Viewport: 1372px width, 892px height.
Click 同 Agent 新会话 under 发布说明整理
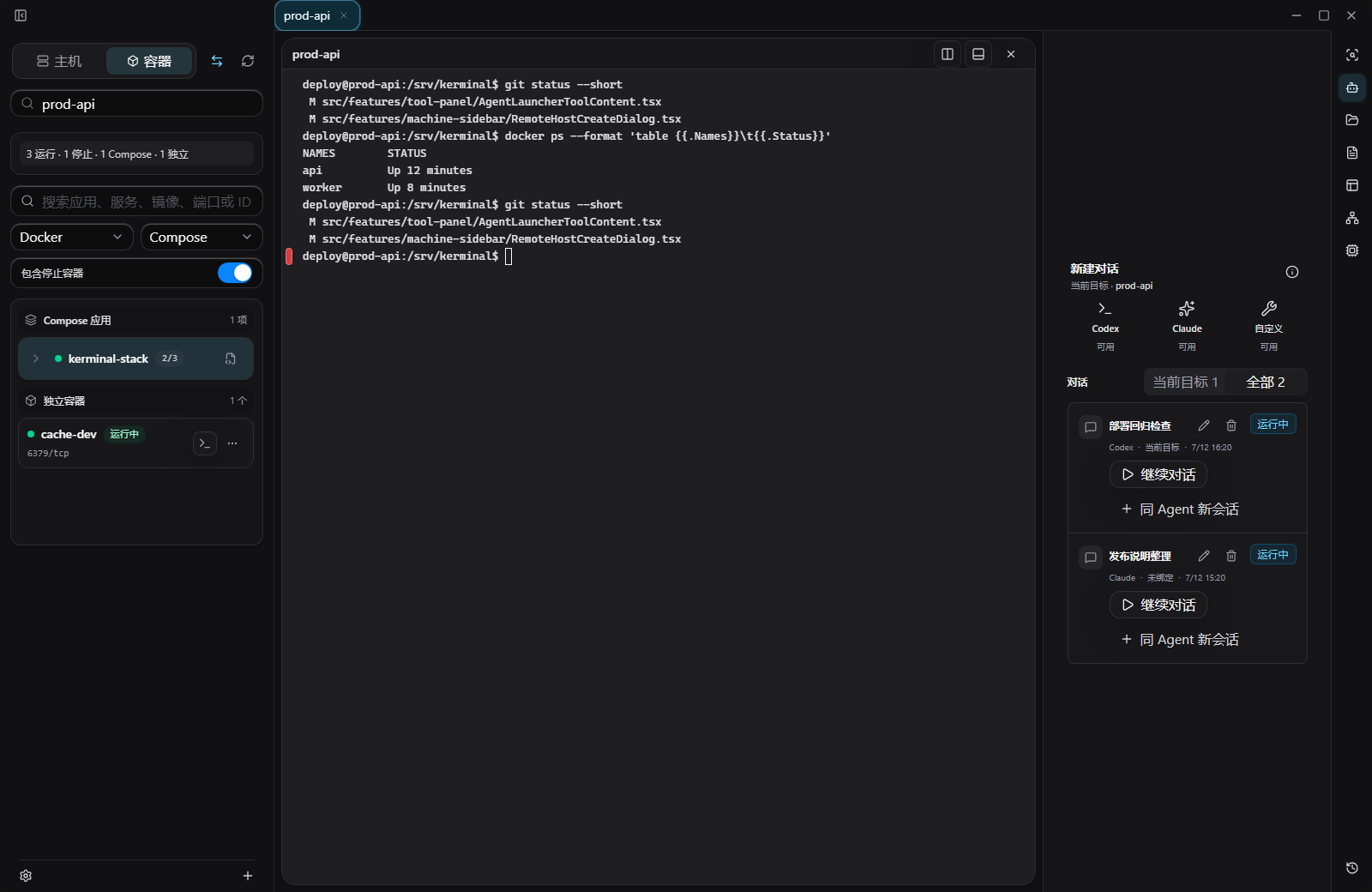(1180, 639)
